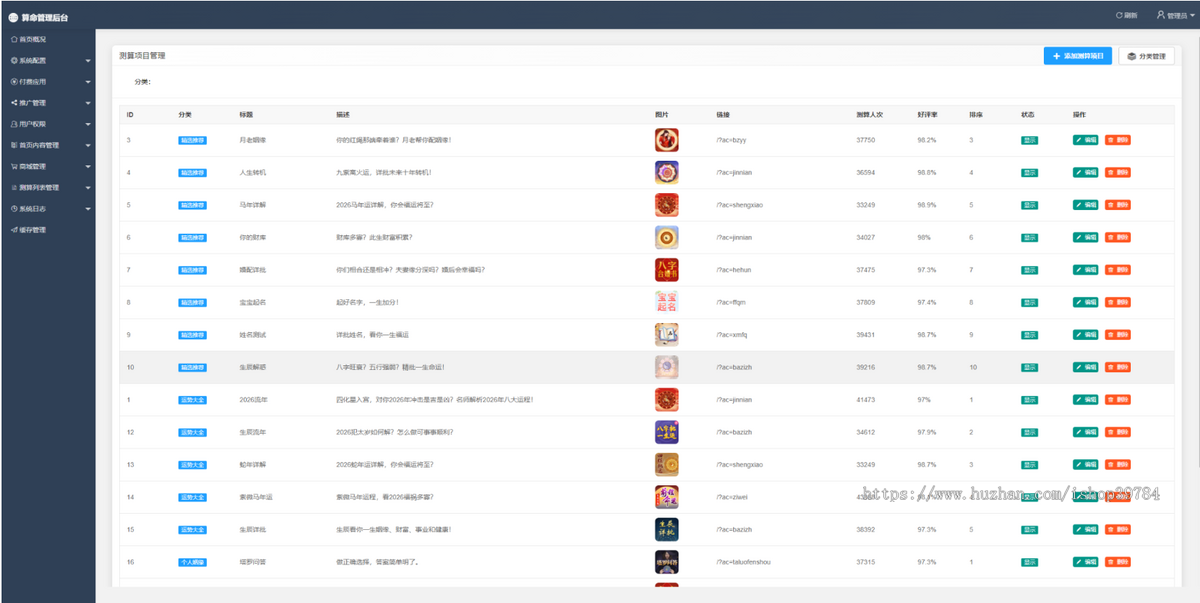The image size is (1200, 603).
Task: Toggle the 显示 status badge for row ID 5
Action: click(x=1029, y=205)
